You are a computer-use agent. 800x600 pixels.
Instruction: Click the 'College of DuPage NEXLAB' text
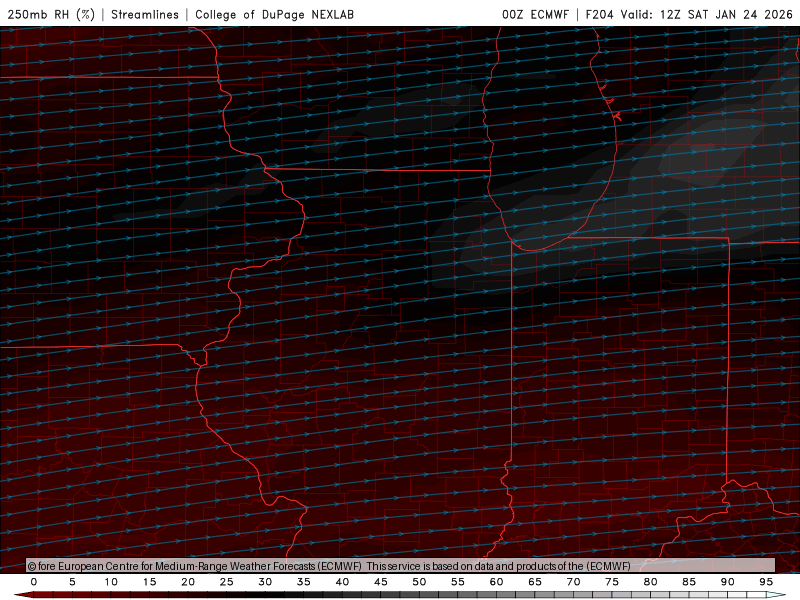click(274, 14)
